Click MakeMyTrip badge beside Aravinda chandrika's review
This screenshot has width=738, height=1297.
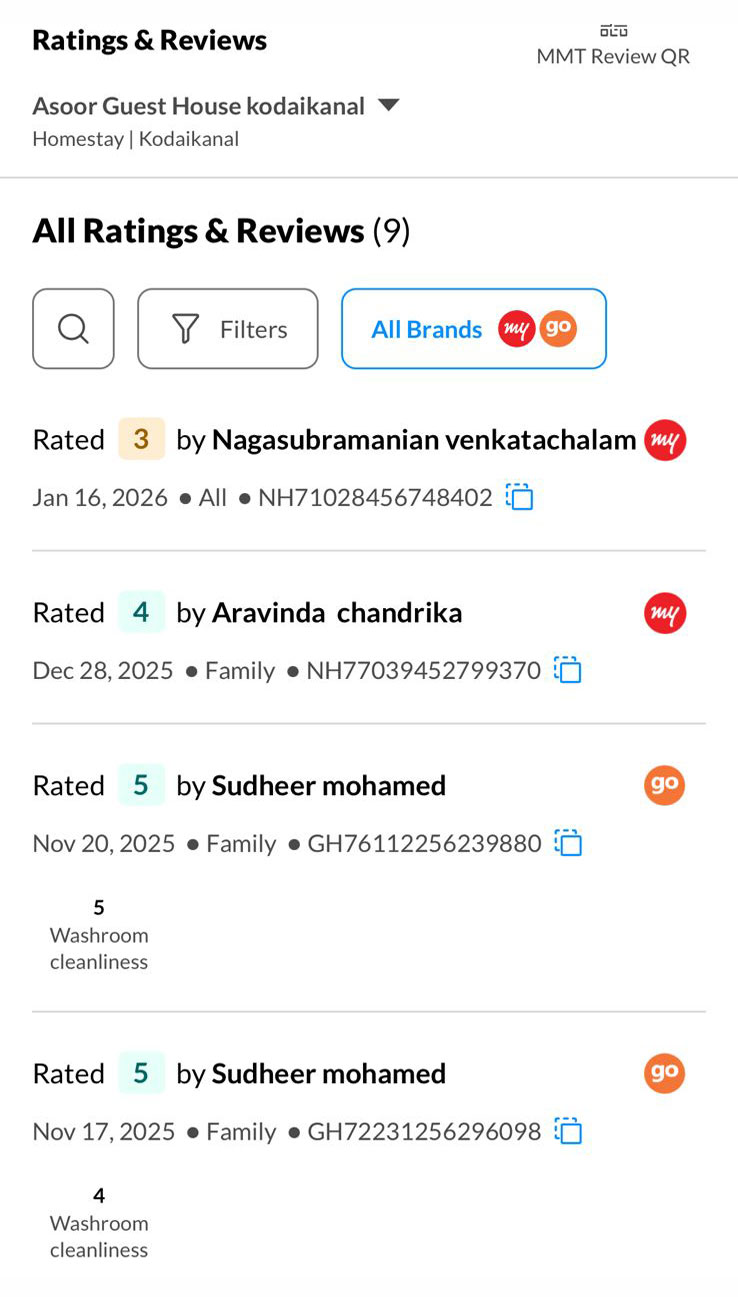click(665, 613)
